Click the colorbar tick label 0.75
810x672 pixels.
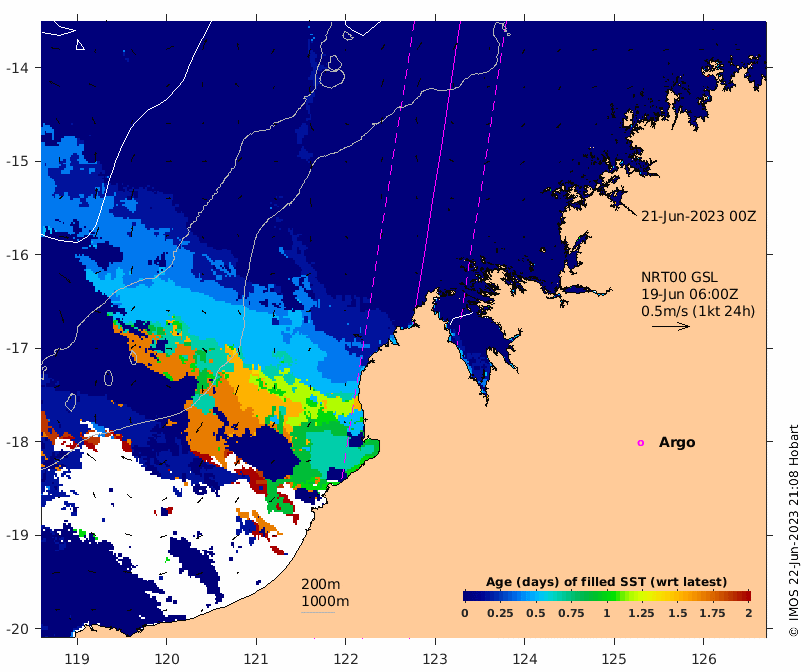571,614
